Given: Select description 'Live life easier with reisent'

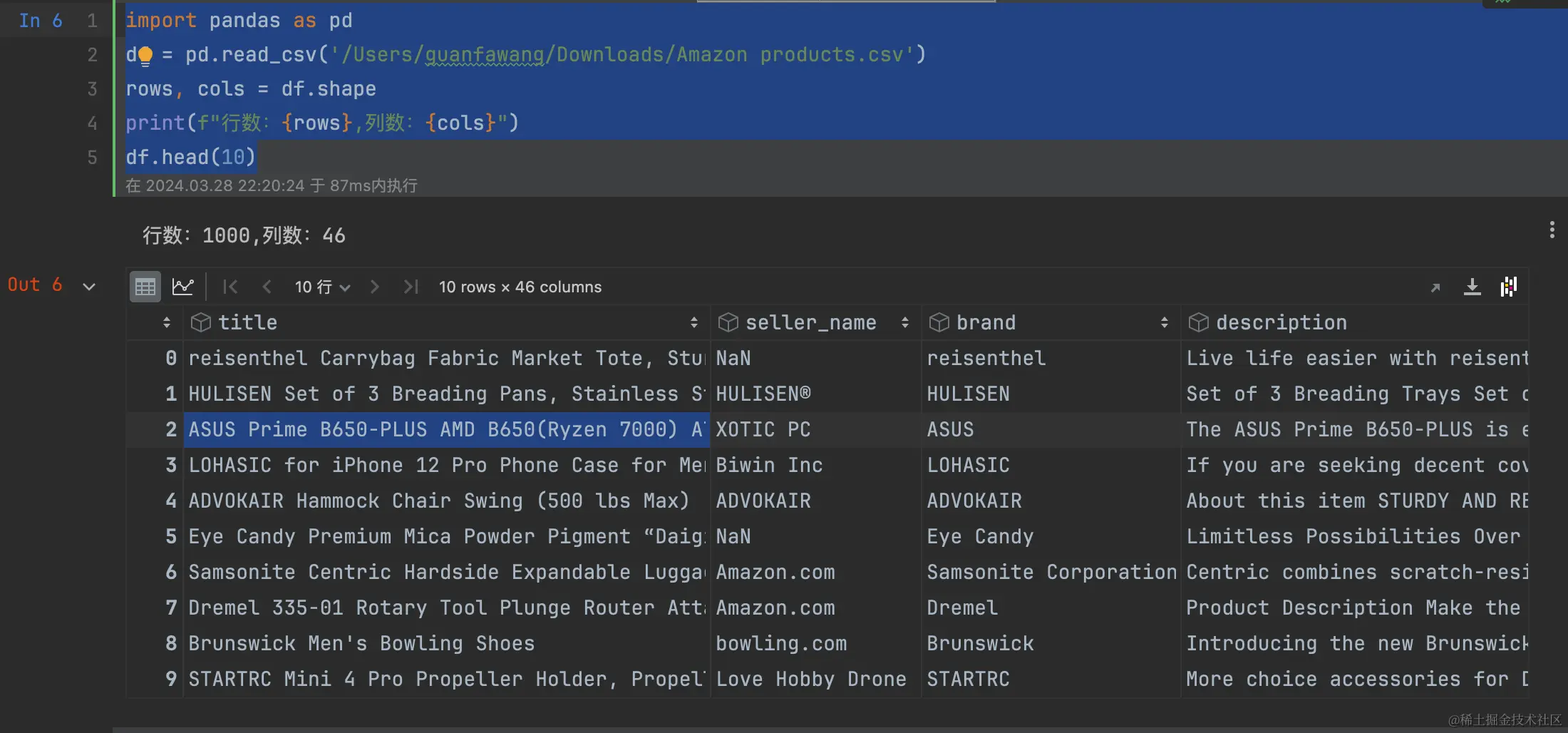Looking at the screenshot, I should coord(1355,358).
